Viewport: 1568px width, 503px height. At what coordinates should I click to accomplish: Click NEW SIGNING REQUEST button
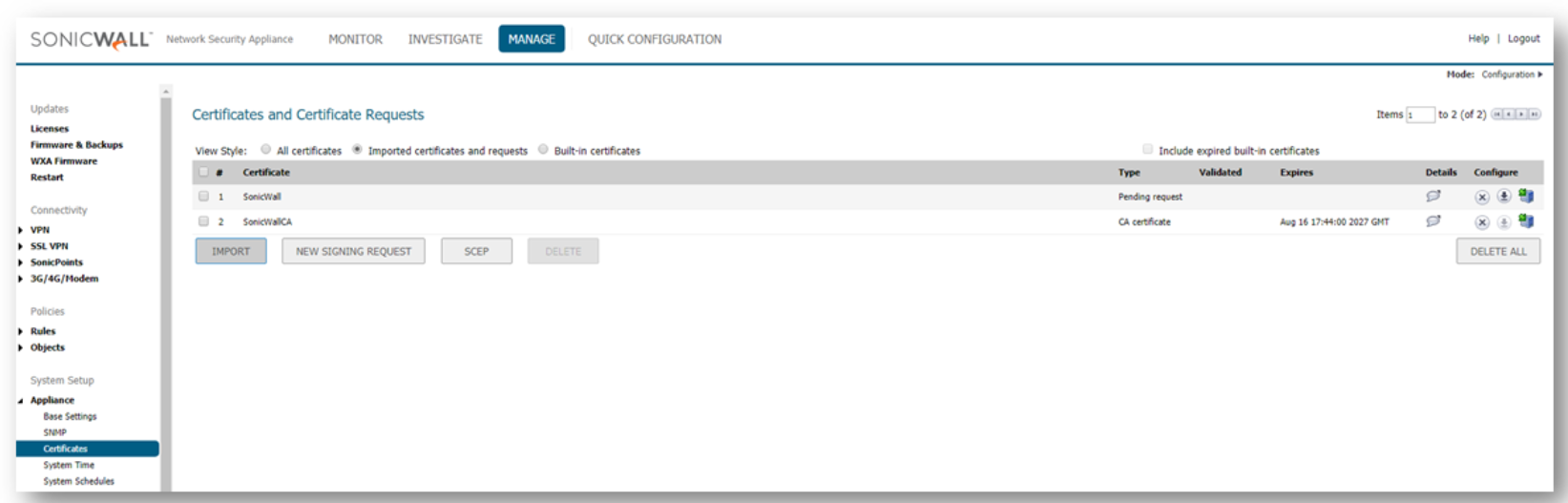353,251
